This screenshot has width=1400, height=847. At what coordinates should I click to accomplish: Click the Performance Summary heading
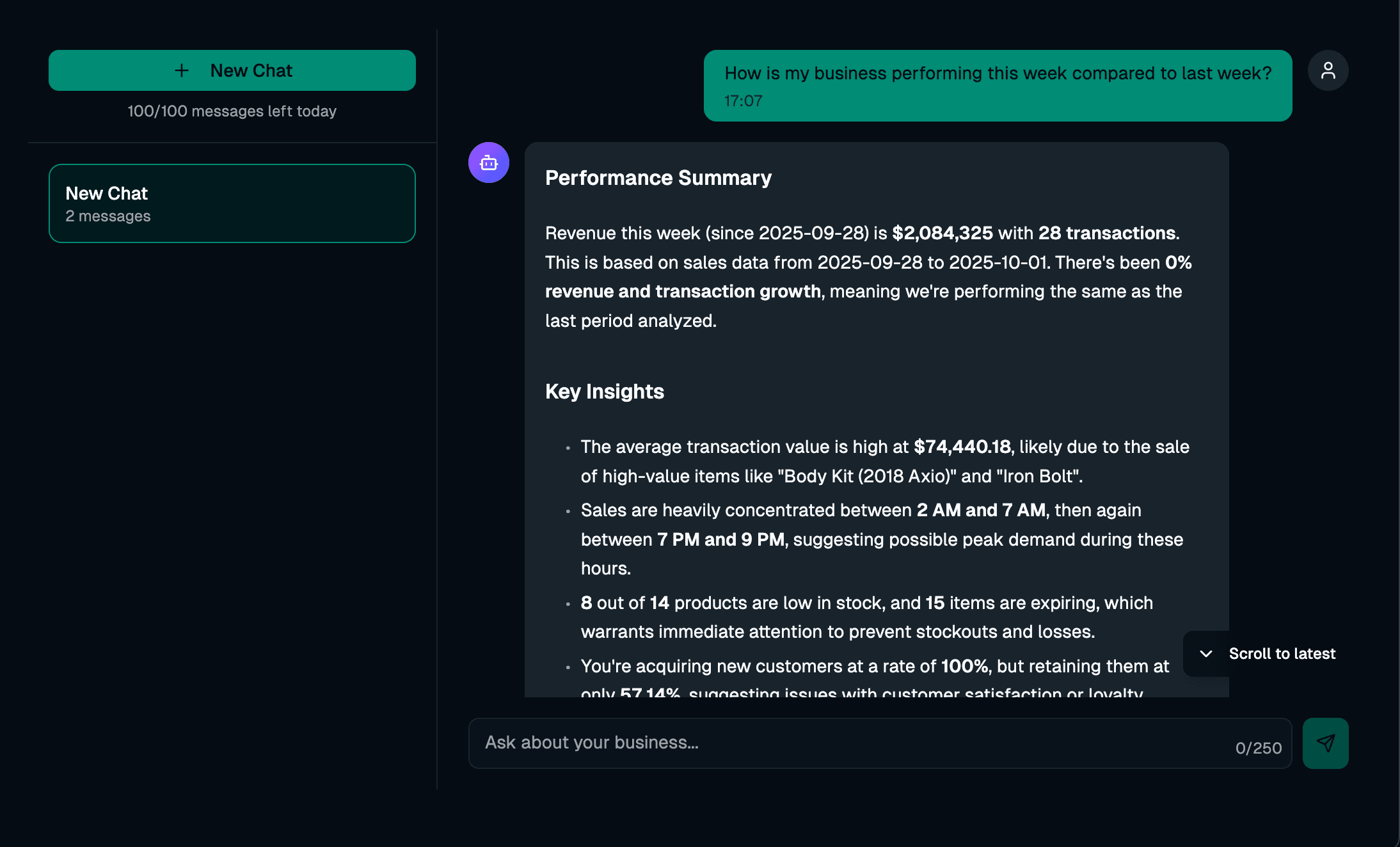(x=658, y=178)
